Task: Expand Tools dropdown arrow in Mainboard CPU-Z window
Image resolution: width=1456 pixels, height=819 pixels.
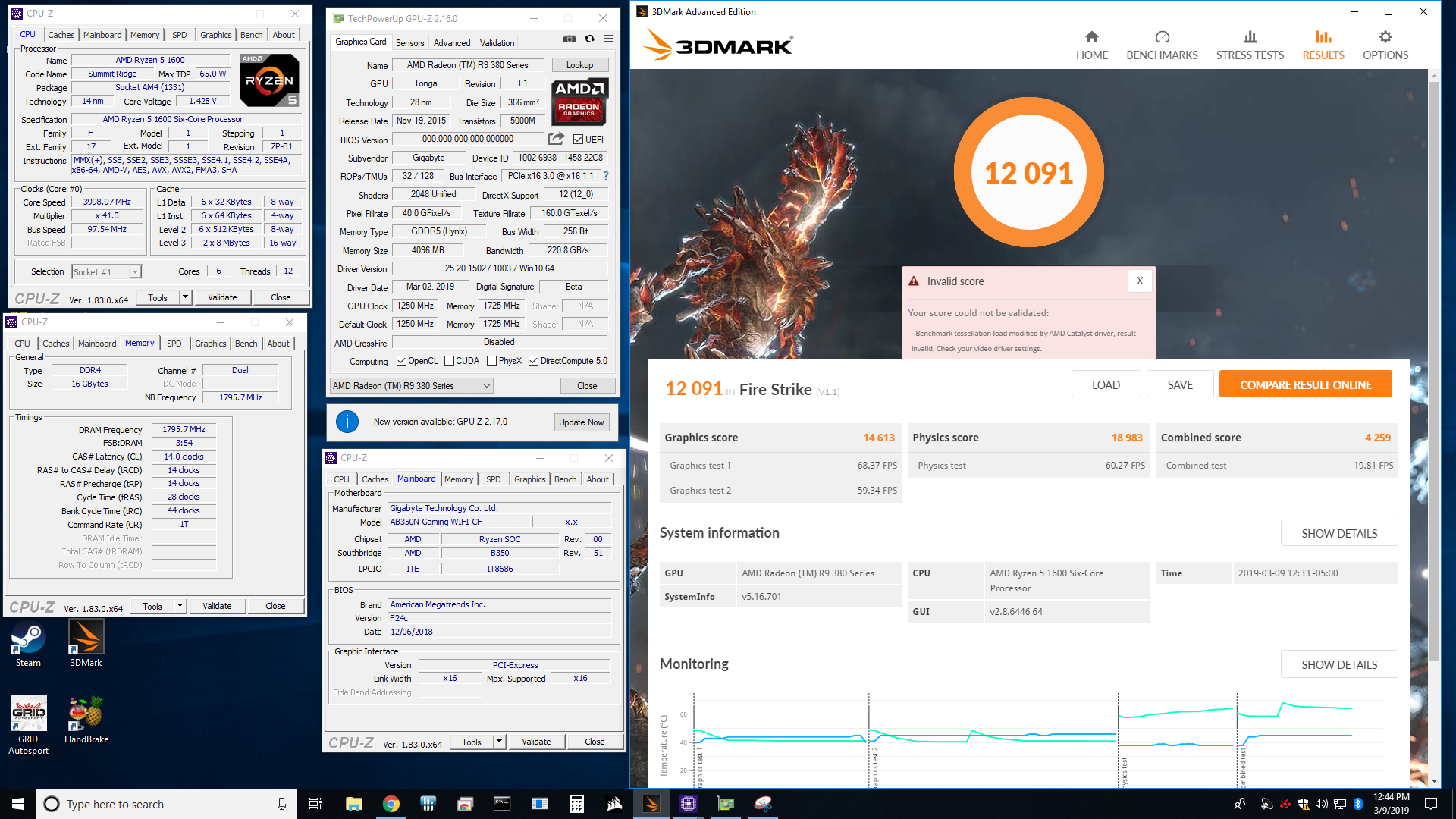Action: 499,742
